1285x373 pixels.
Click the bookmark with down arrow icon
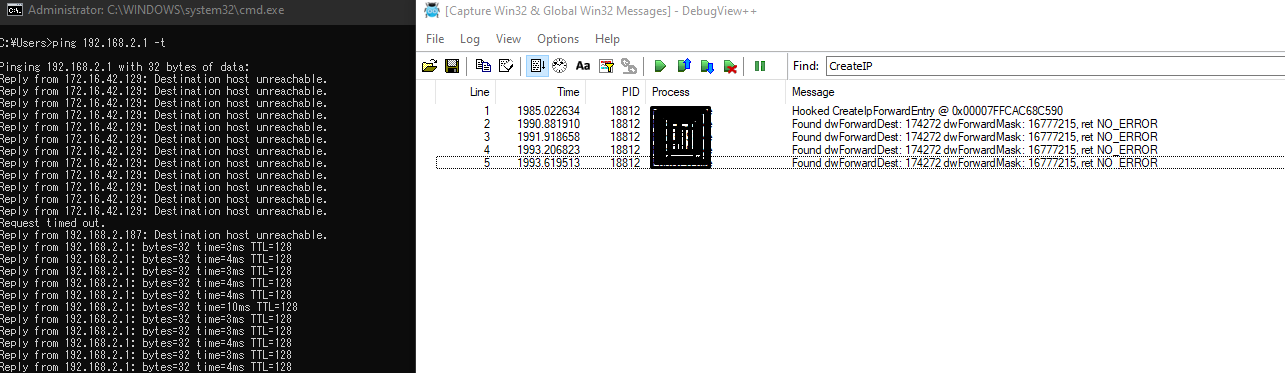(707, 66)
